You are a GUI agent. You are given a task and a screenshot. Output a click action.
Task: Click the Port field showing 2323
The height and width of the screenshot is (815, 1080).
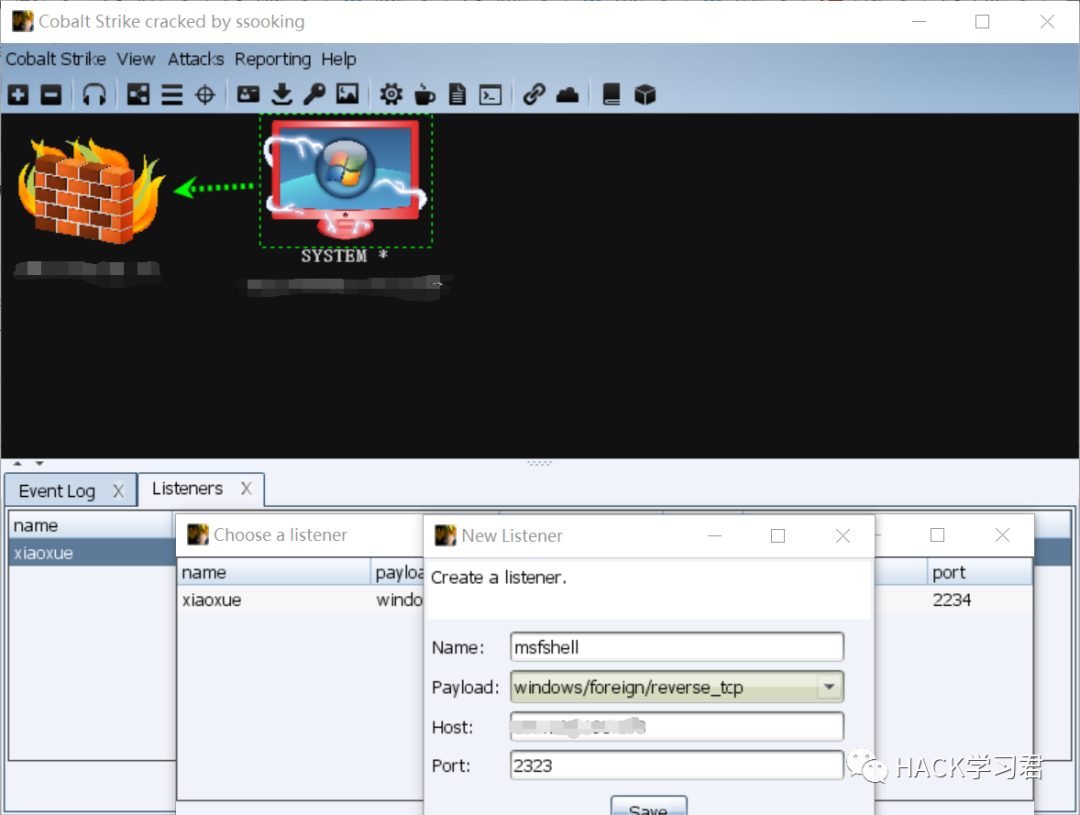point(677,765)
